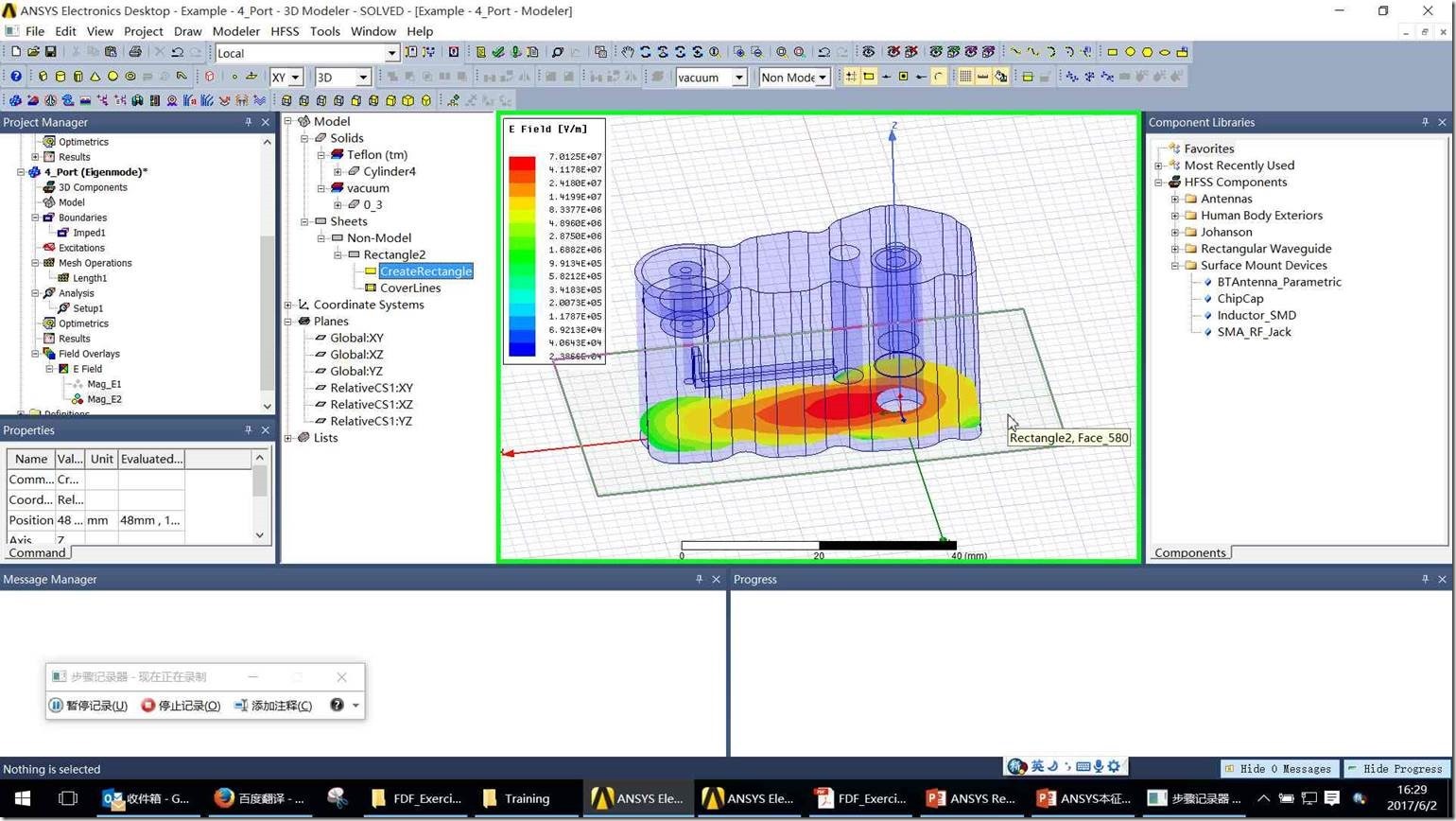Select the Draw Circle tool

[x=1130, y=52]
